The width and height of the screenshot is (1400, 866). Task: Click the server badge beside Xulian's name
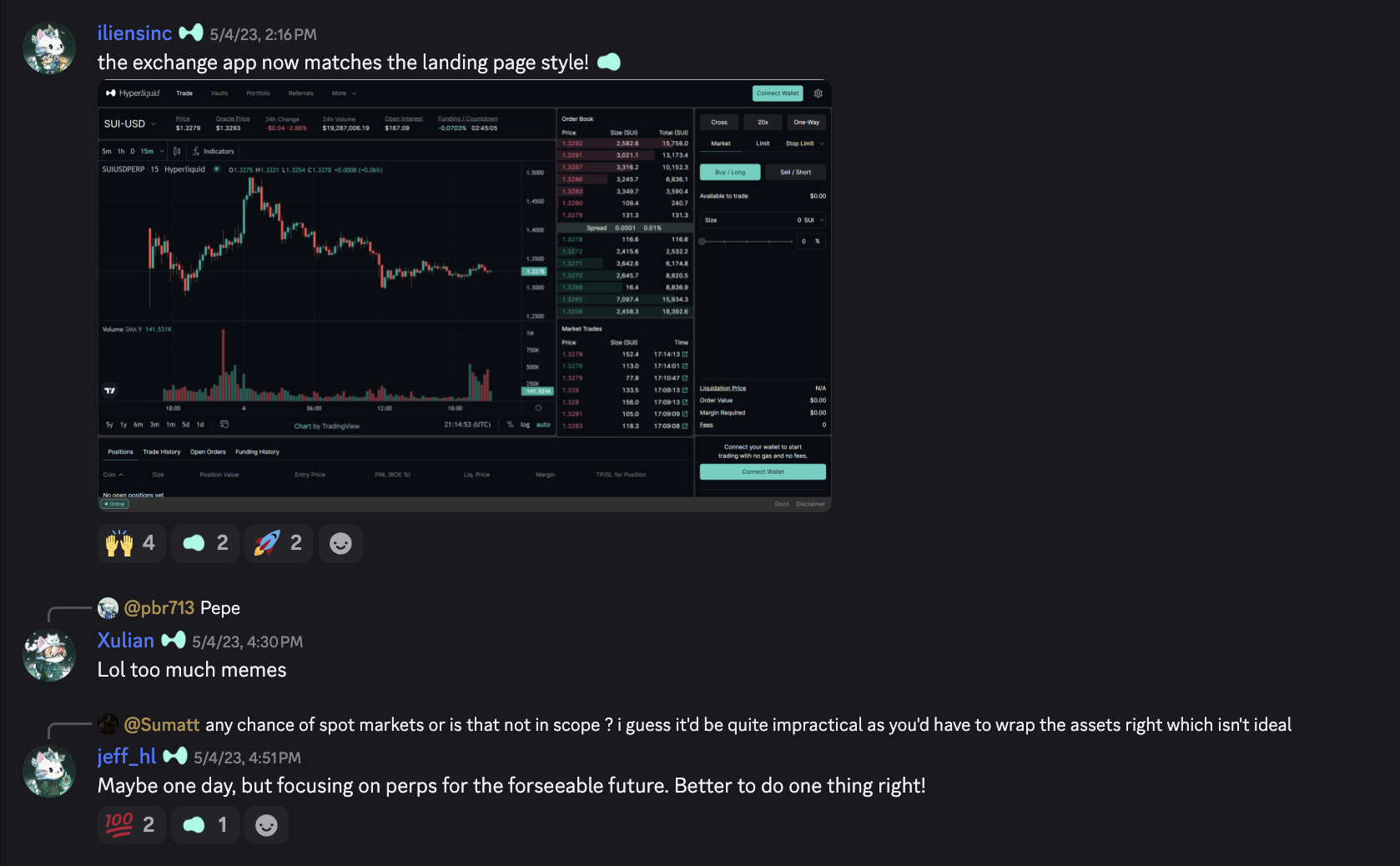(x=174, y=640)
